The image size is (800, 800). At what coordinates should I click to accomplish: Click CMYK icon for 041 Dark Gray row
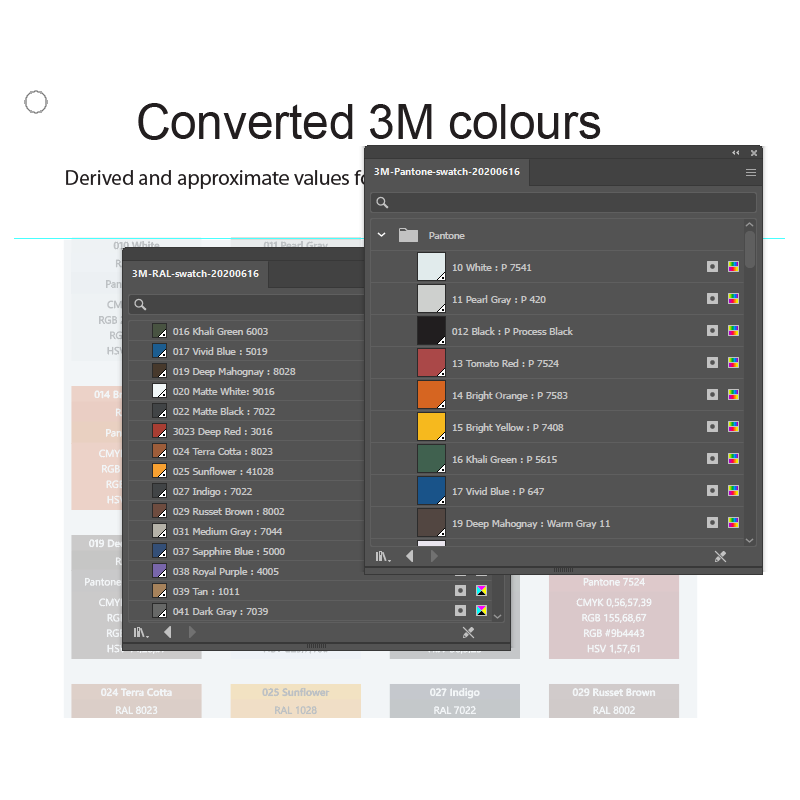coord(481,610)
